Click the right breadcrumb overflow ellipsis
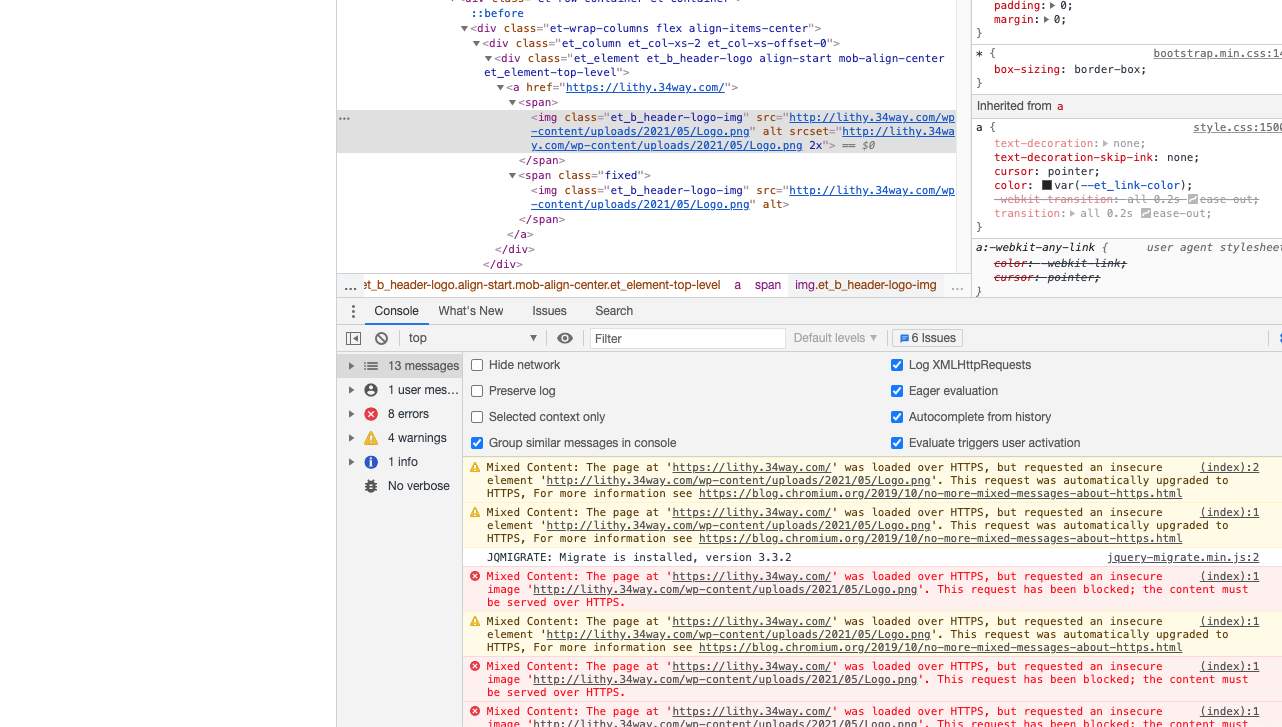This screenshot has width=1282, height=727. coord(958,287)
